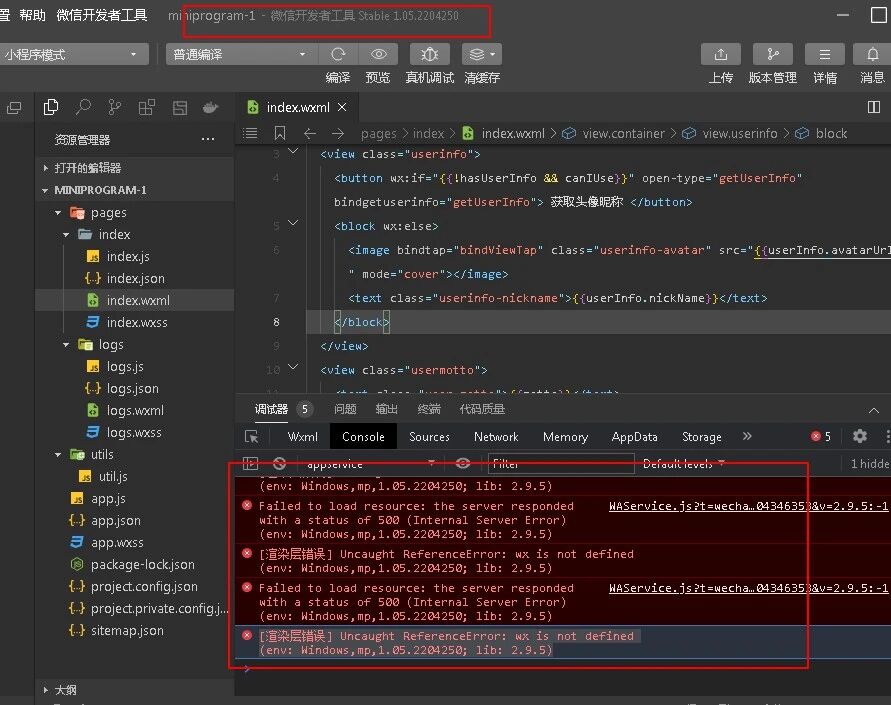The height and width of the screenshot is (705, 891).
Task: Open app.json file
Action: (x=115, y=520)
